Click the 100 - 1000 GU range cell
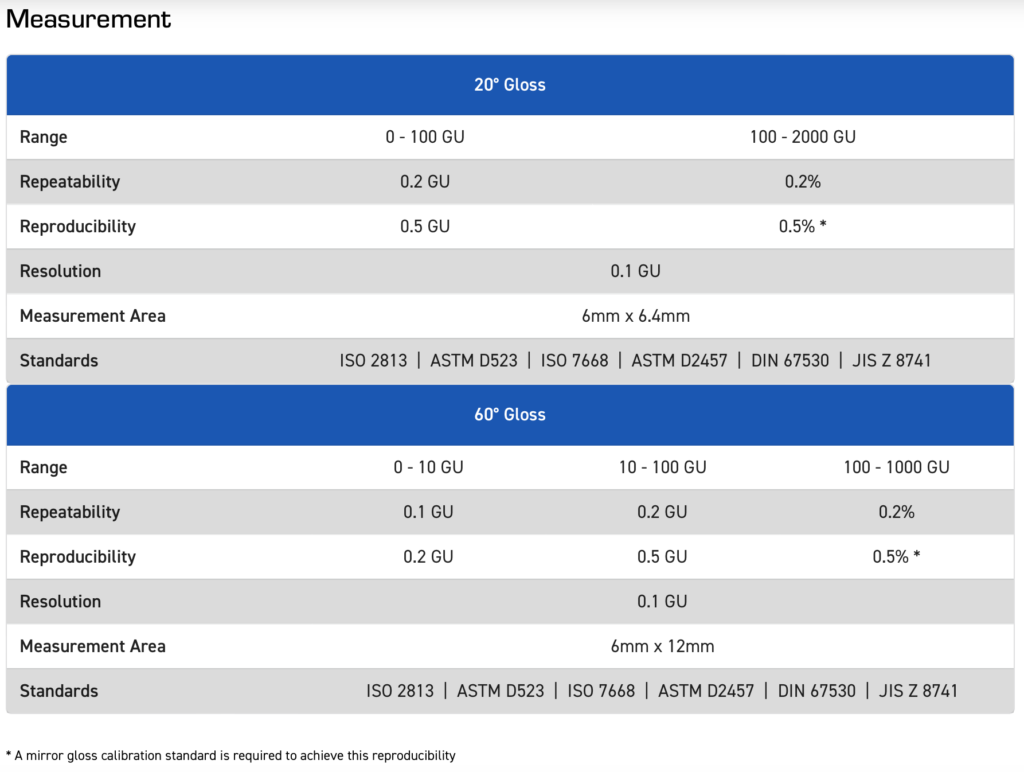 point(896,467)
